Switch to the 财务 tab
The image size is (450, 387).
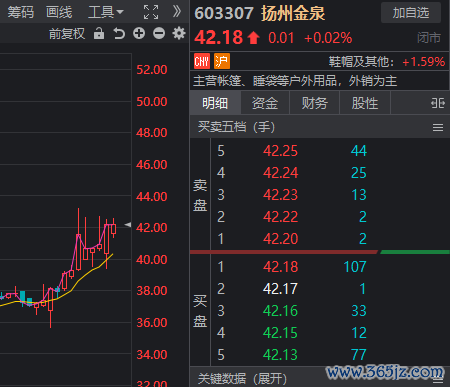click(x=314, y=103)
